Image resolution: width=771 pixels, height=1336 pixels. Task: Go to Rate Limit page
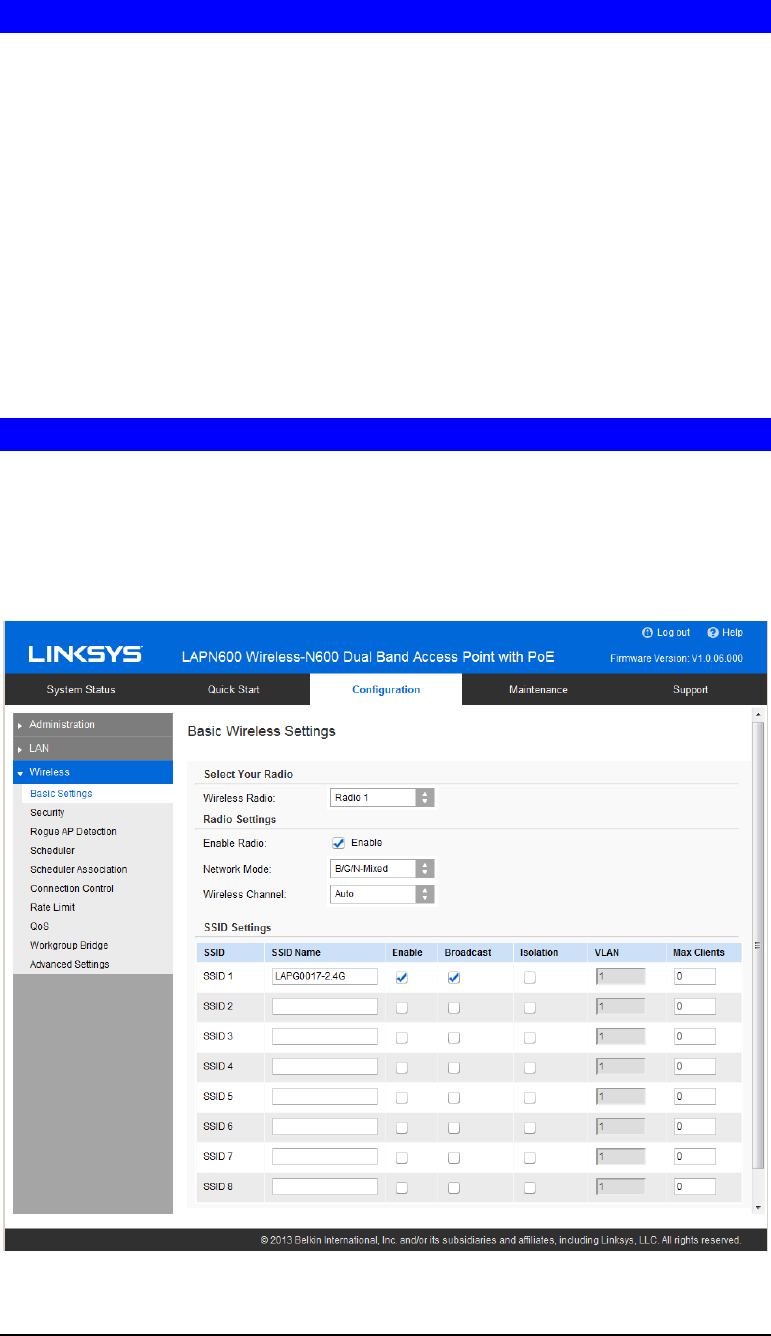(53, 907)
